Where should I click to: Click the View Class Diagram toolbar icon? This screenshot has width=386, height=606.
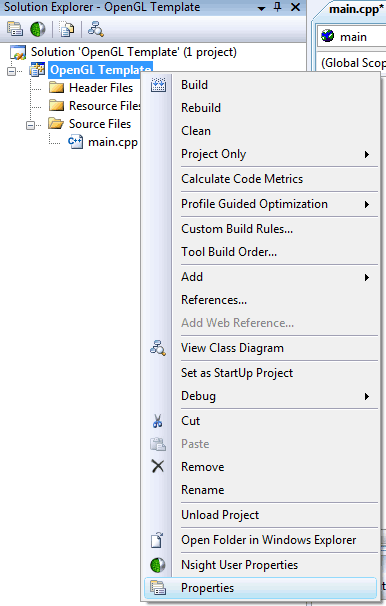tap(95, 29)
